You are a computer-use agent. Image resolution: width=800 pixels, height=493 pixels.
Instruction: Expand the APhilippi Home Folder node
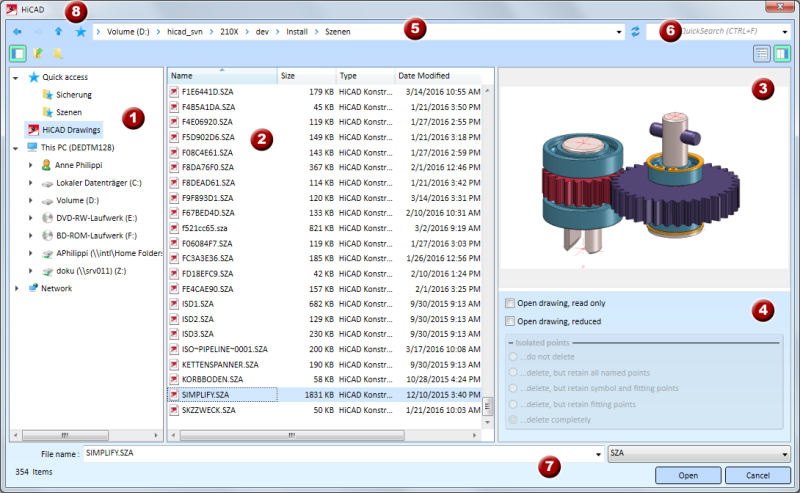[x=30, y=253]
